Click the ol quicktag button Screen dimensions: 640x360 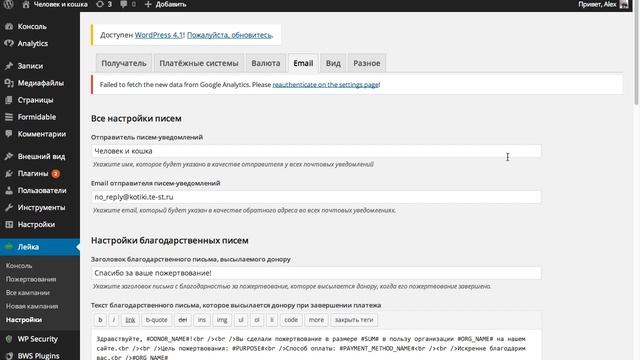pyautogui.click(x=257, y=320)
